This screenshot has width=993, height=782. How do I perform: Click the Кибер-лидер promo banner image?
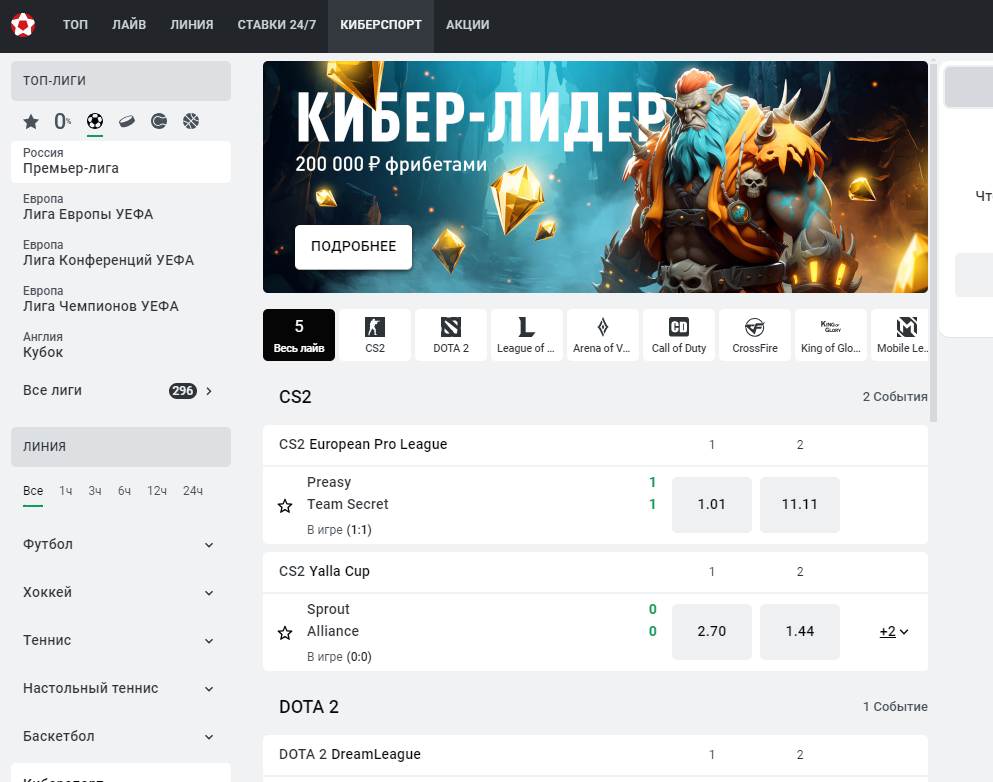point(595,177)
